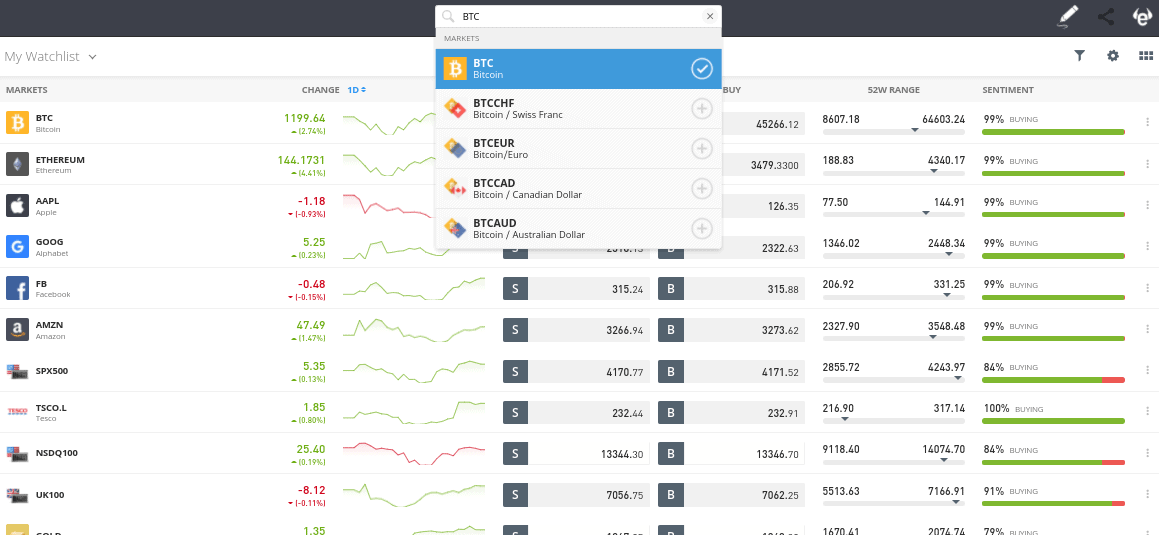
Task: Toggle the BTC checkmark in search results
Action: 701,69
